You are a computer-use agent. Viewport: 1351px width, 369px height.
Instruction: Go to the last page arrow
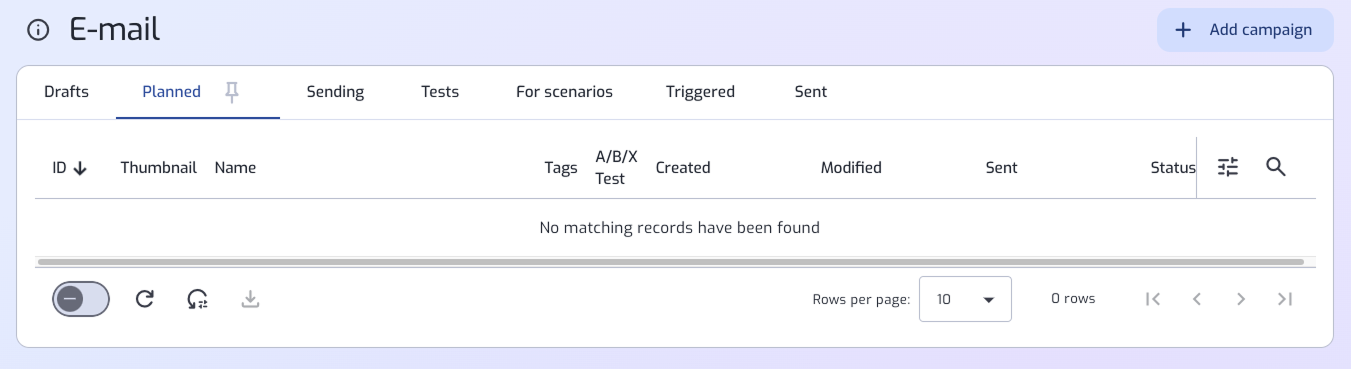click(1285, 298)
